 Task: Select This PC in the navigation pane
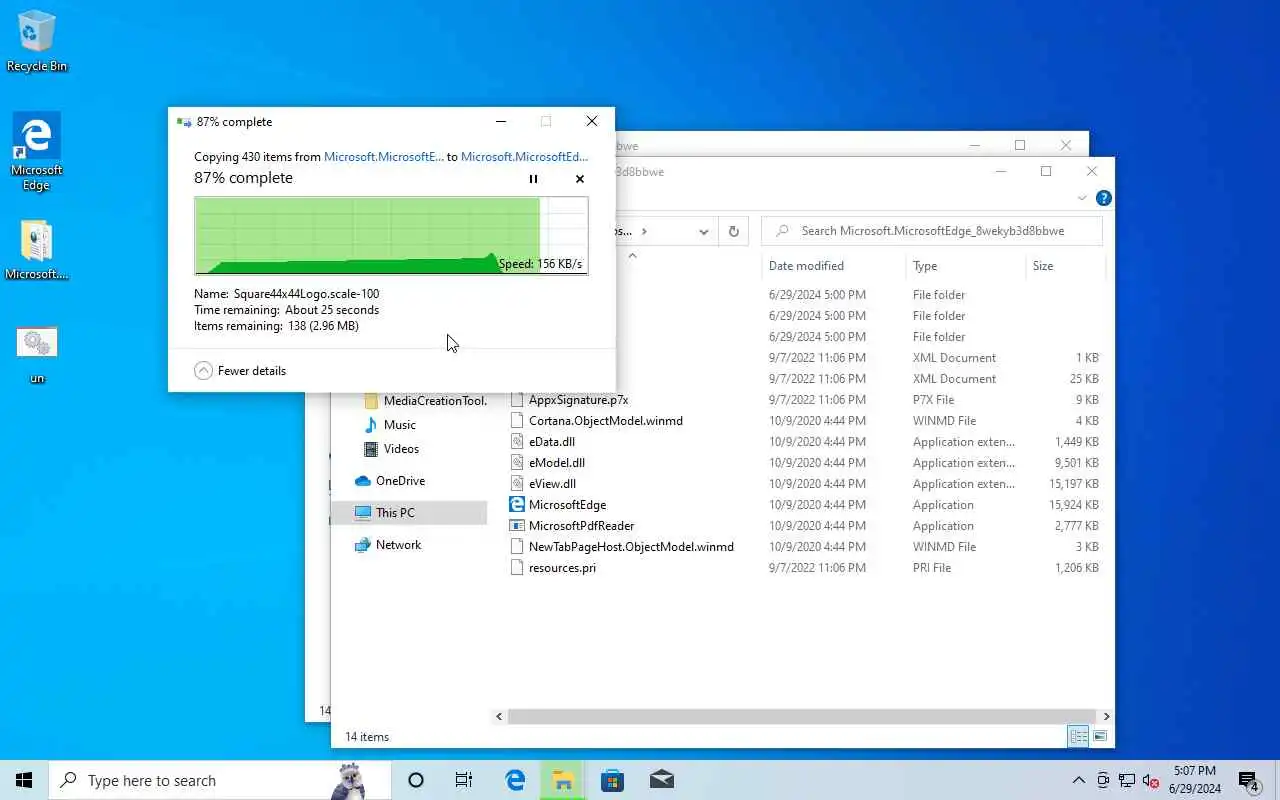[x=409, y=513]
